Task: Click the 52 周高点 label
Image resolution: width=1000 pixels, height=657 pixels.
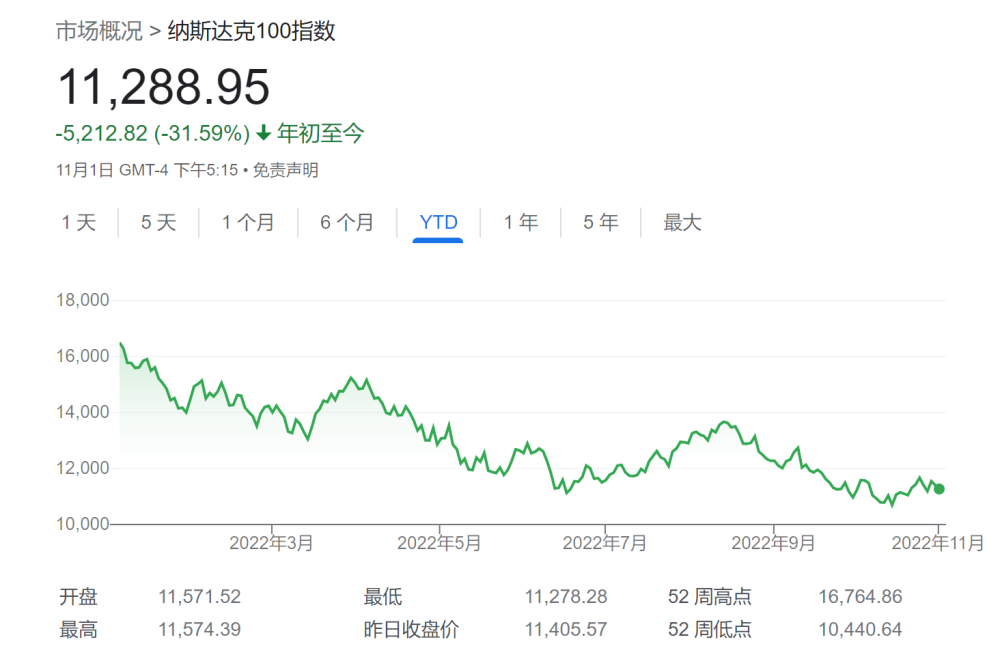Action: coord(710,597)
